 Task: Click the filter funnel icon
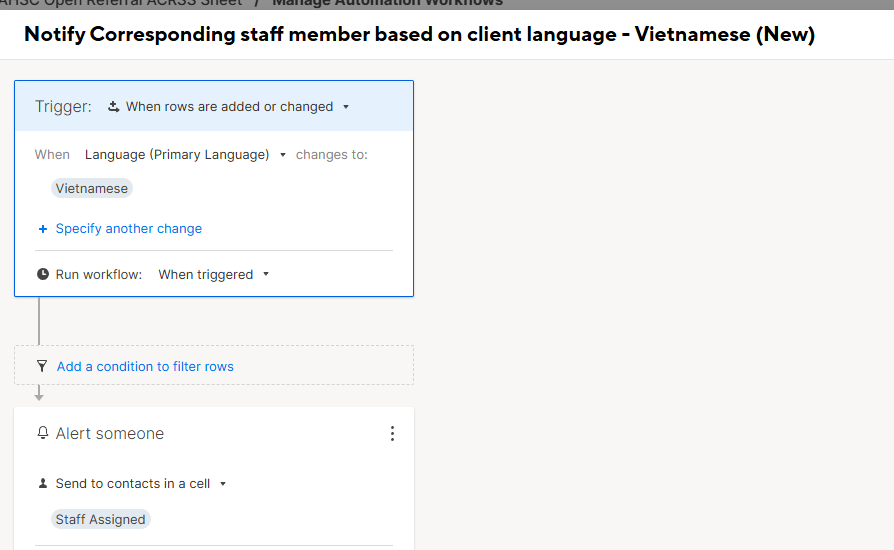pyautogui.click(x=42, y=366)
